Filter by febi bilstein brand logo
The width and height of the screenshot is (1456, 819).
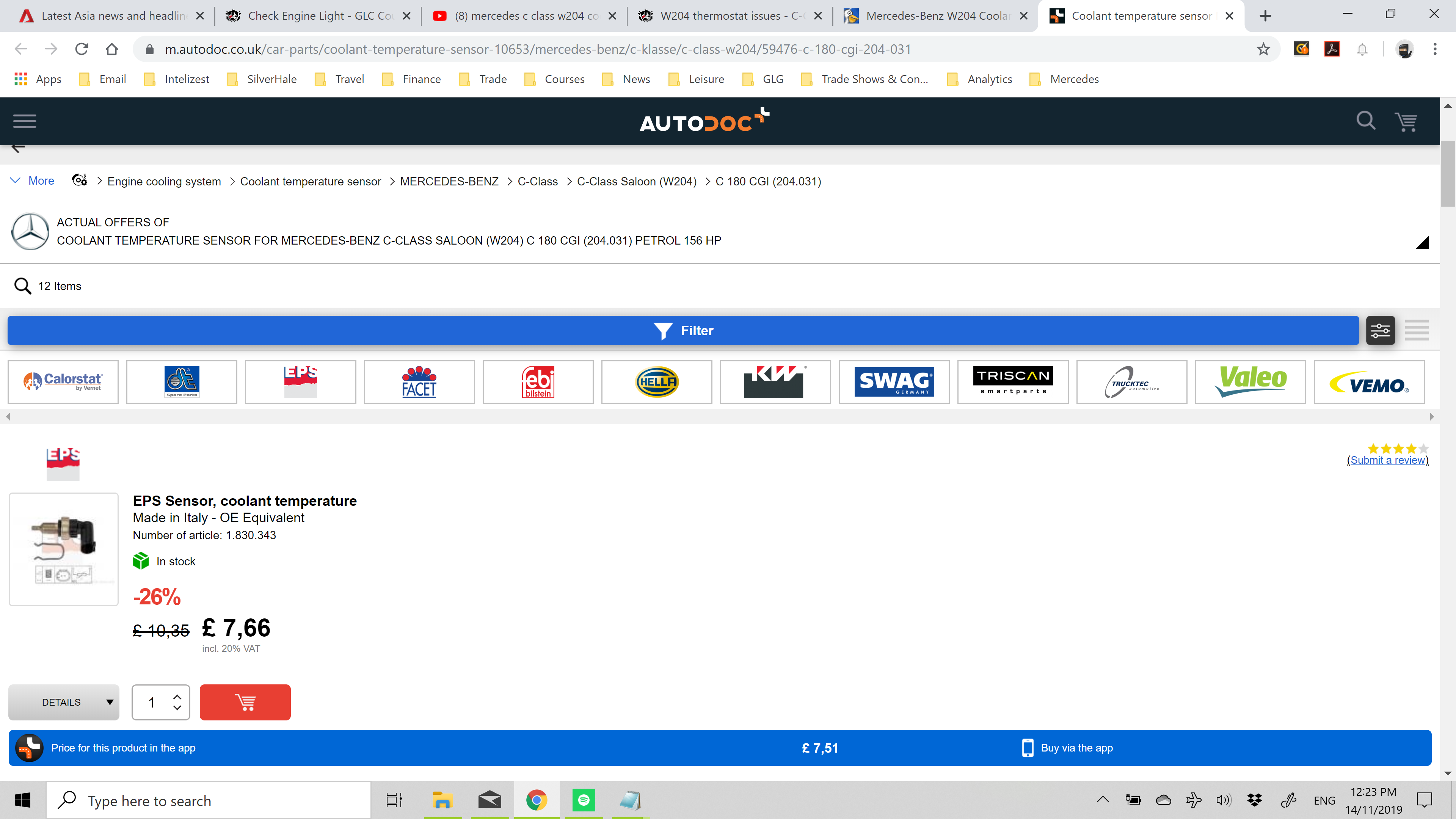[x=538, y=382]
